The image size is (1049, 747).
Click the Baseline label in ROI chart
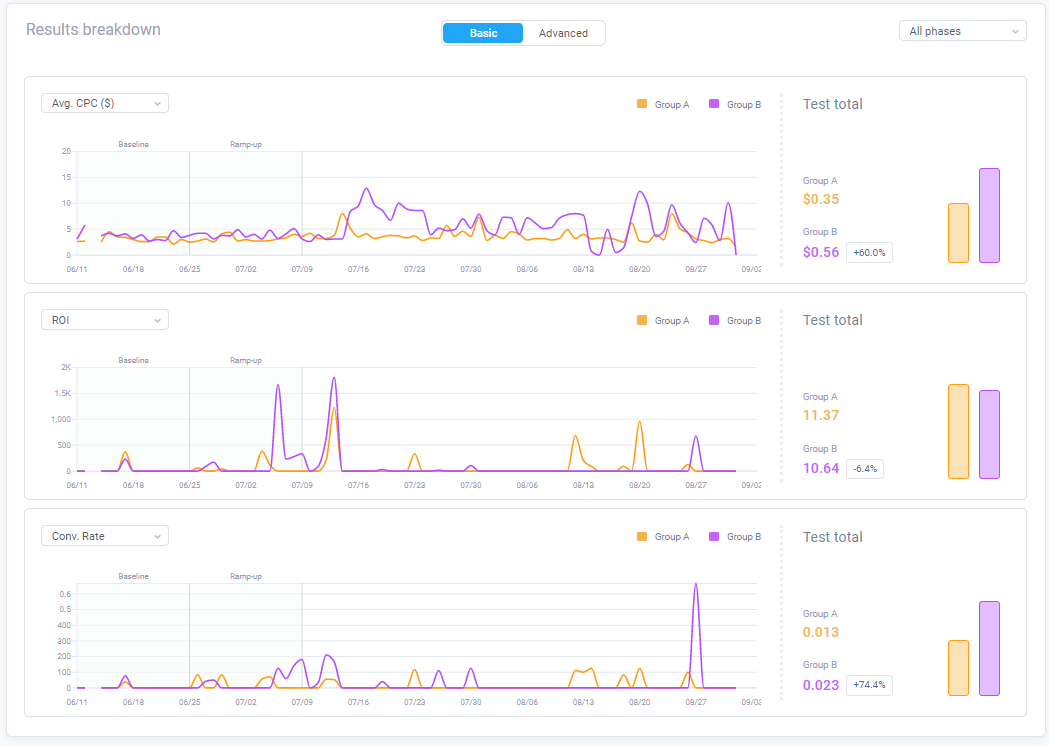pyautogui.click(x=133, y=360)
